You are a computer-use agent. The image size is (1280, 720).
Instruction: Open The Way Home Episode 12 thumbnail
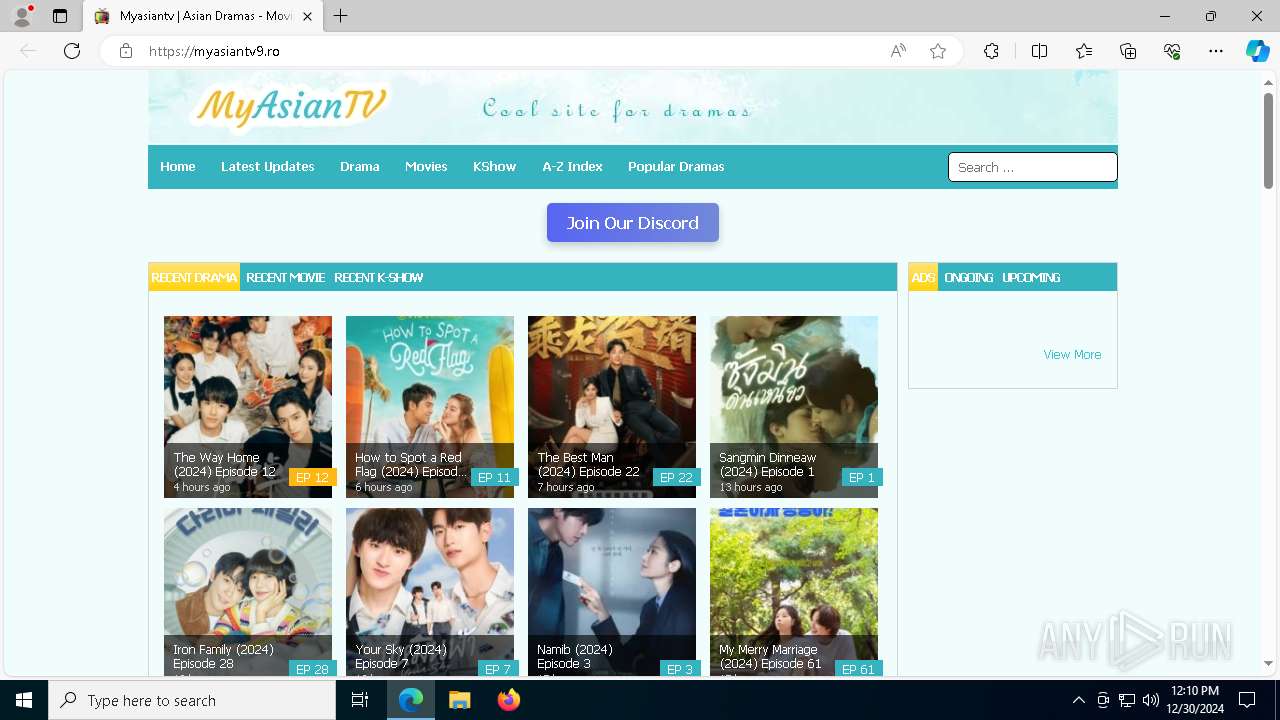[x=248, y=407]
